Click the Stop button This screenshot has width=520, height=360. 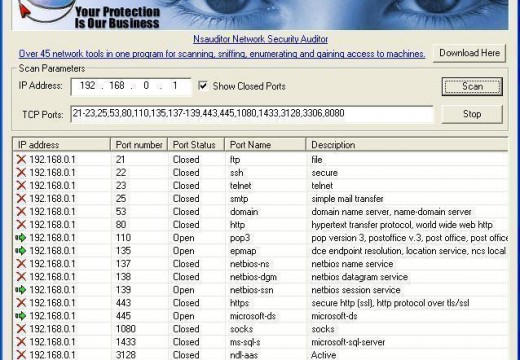pos(472,114)
